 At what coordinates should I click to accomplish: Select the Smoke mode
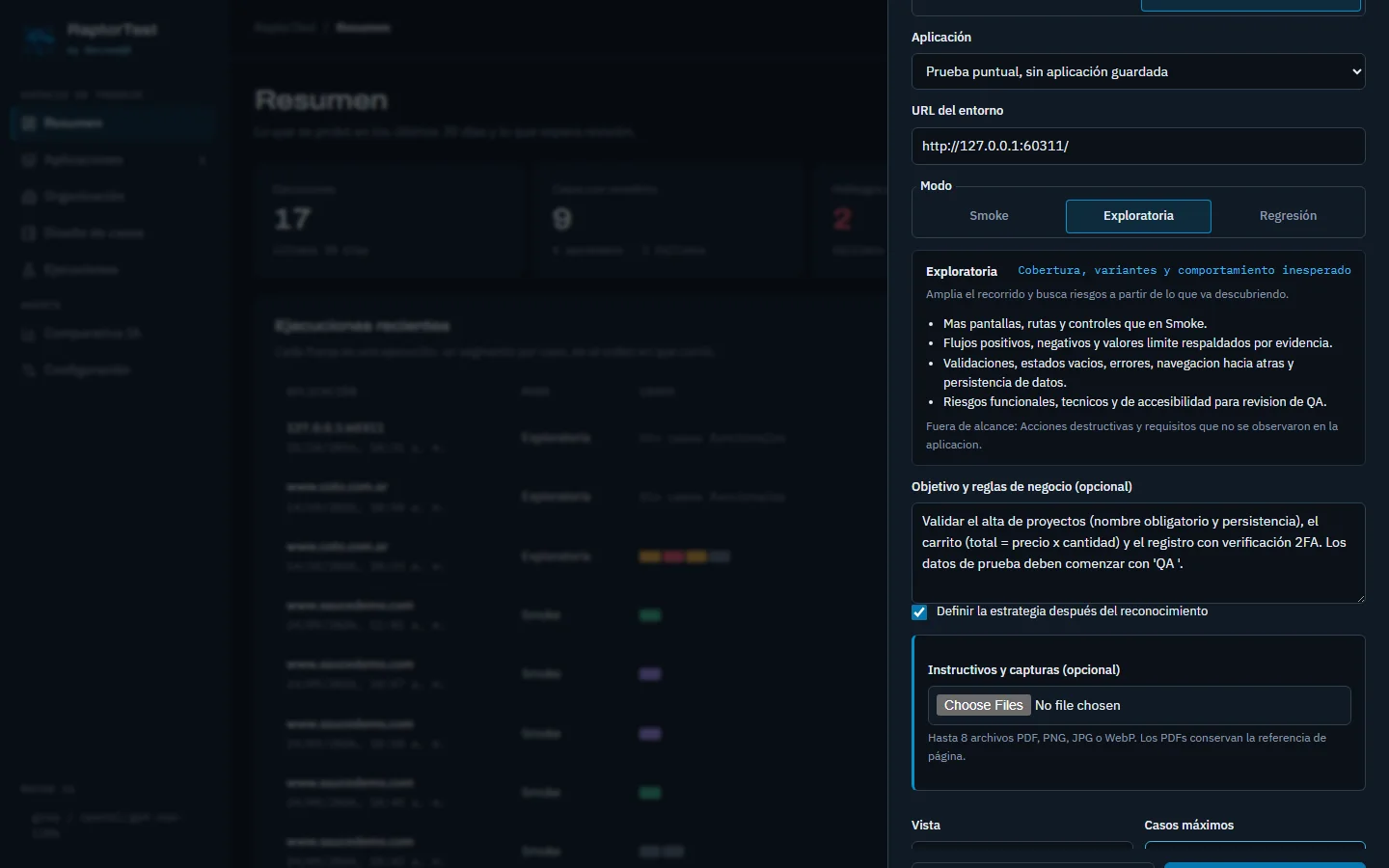point(989,216)
